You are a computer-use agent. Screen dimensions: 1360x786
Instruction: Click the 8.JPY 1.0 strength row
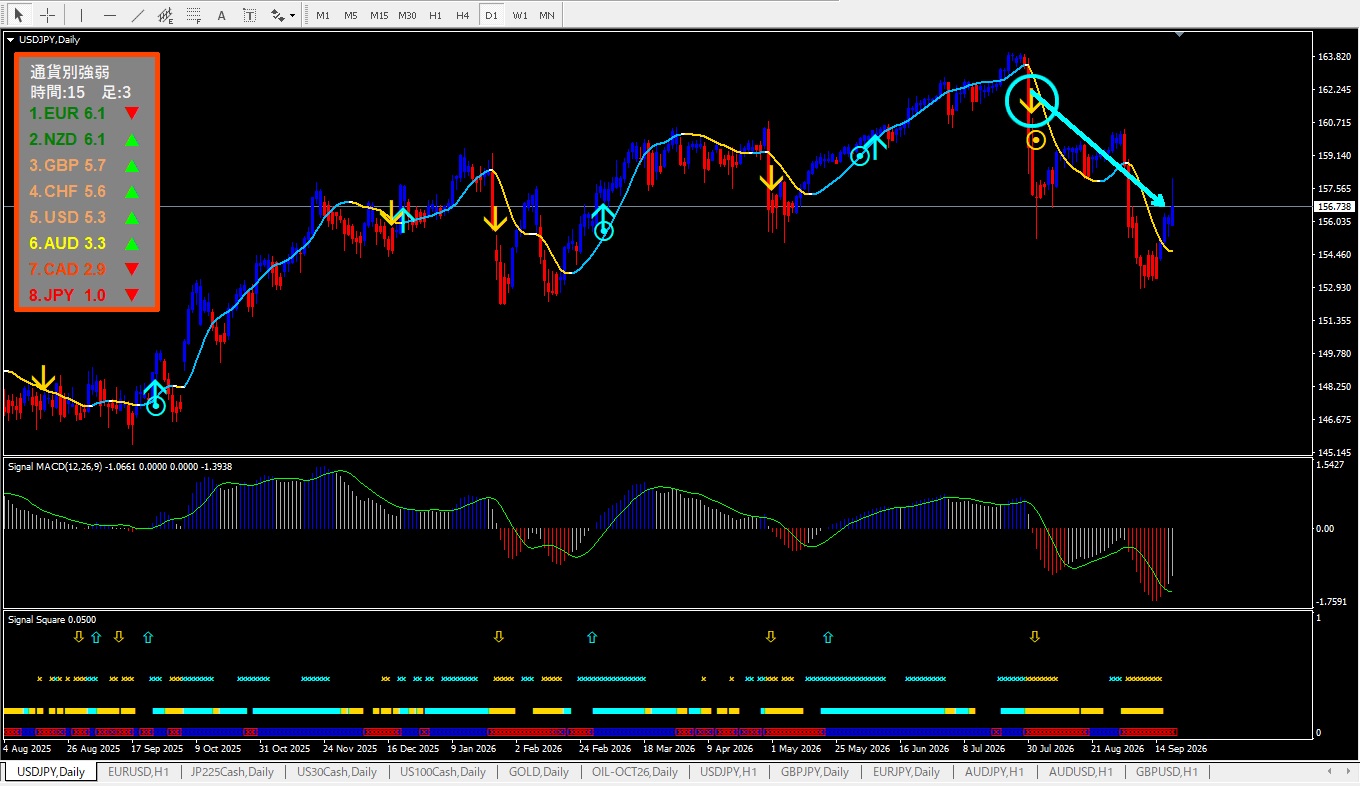(85, 295)
